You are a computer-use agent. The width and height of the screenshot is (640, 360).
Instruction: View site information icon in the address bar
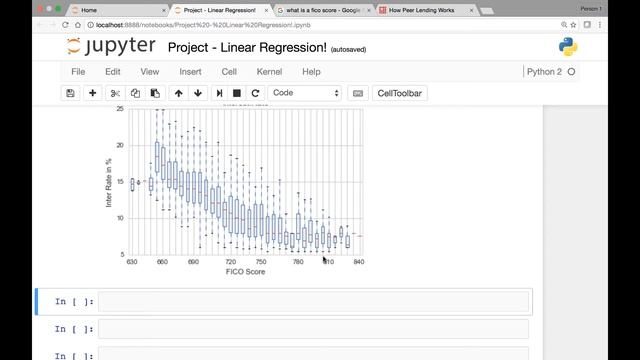pos(91,25)
